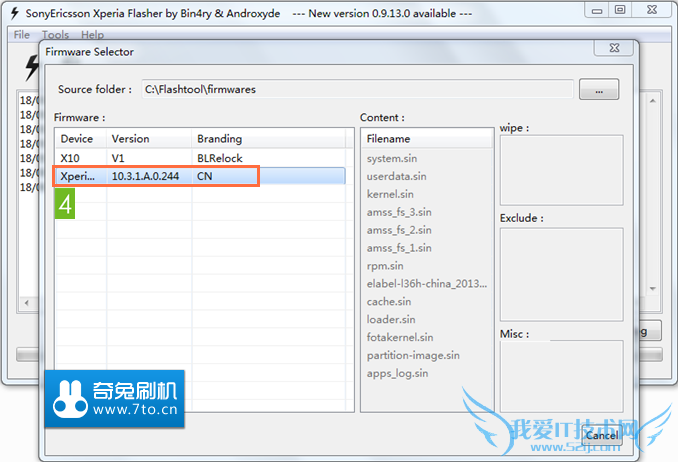Click the Flasher title bar lightning icon
This screenshot has width=678, height=462.
[x=15, y=13]
